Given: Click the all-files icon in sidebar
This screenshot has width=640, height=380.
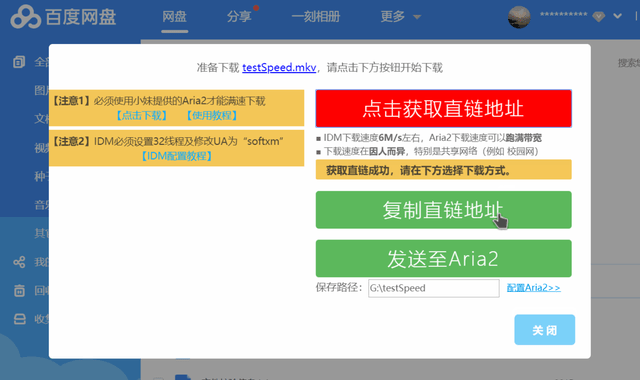Looking at the screenshot, I should point(19,62).
